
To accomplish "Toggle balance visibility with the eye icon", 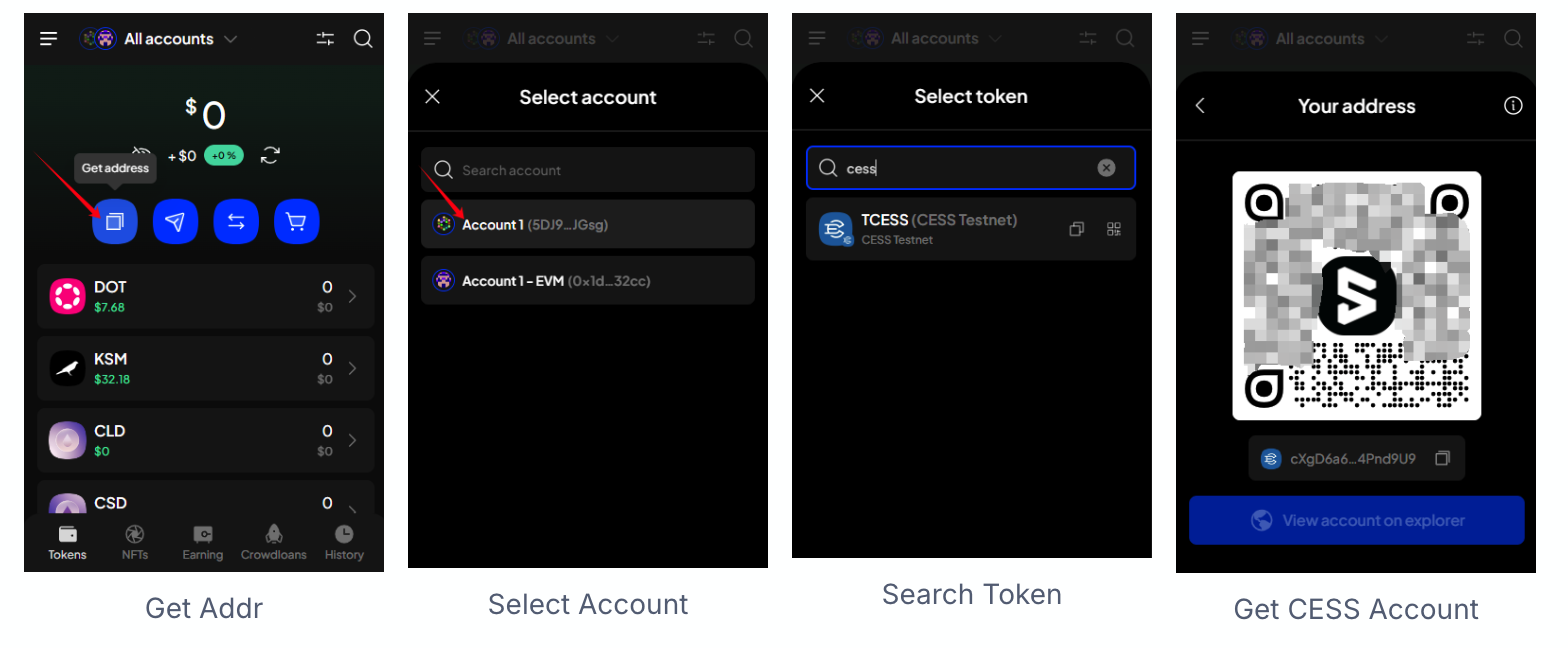I will (x=142, y=154).
